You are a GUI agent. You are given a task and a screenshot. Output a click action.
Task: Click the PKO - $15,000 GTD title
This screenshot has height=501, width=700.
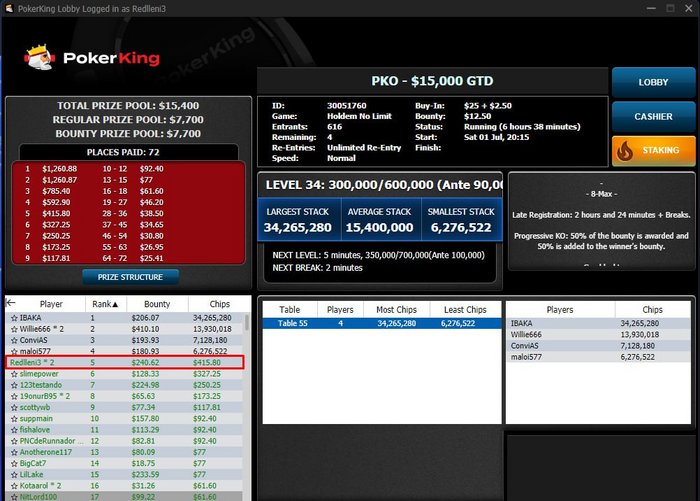[x=432, y=81]
